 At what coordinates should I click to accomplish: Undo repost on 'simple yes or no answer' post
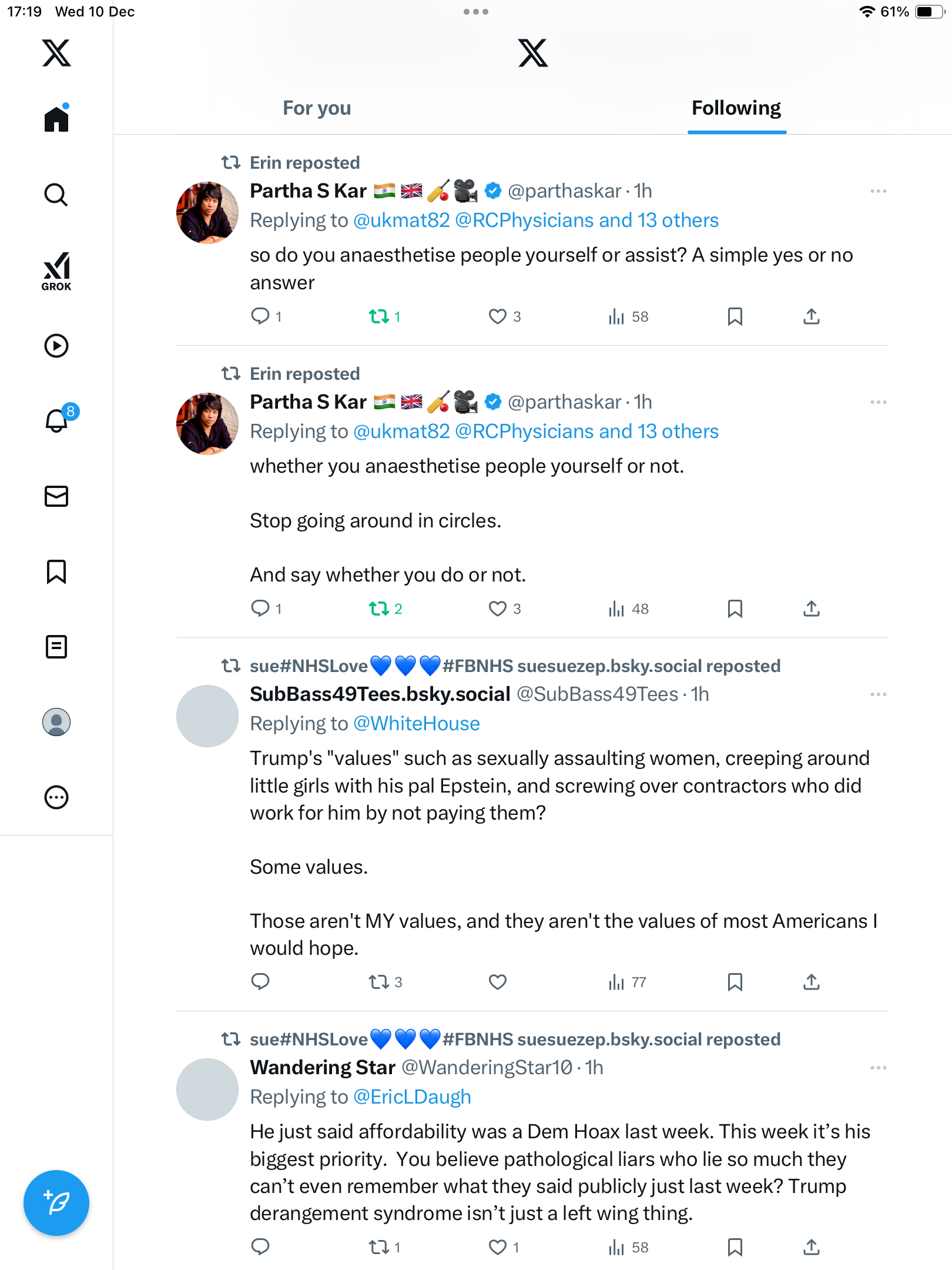tap(379, 316)
